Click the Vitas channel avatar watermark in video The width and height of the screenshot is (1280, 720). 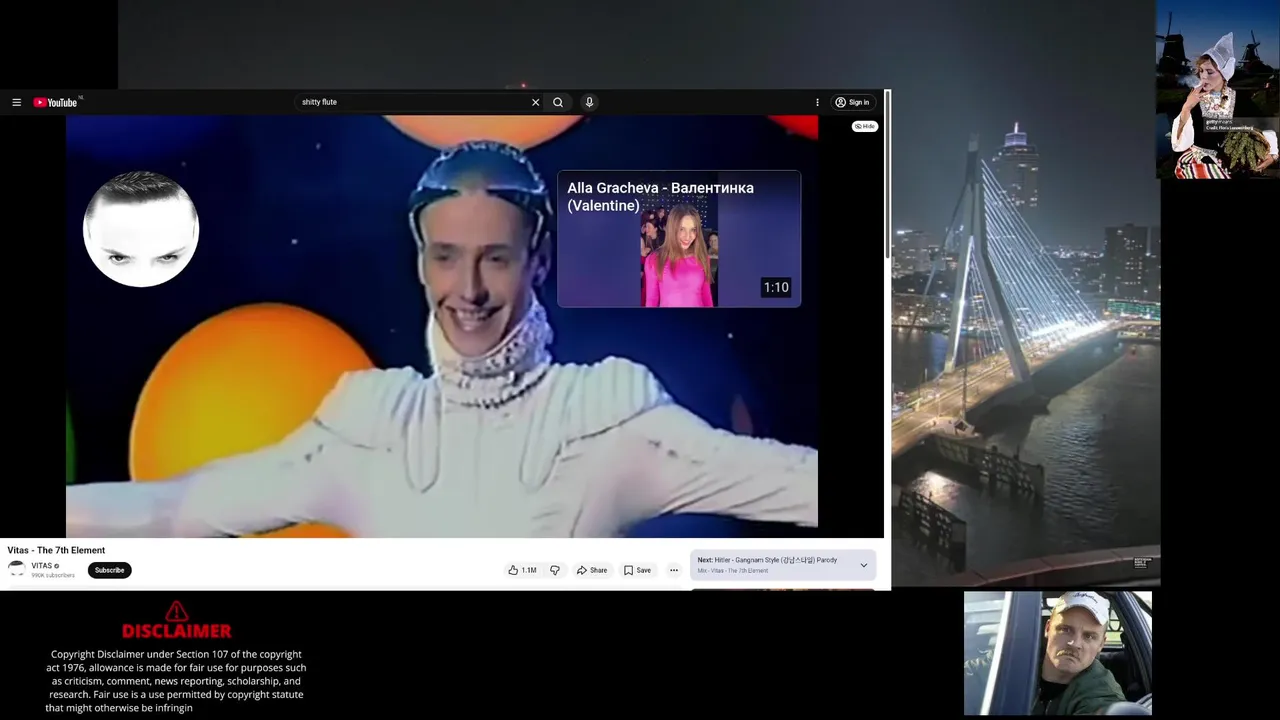(141, 229)
